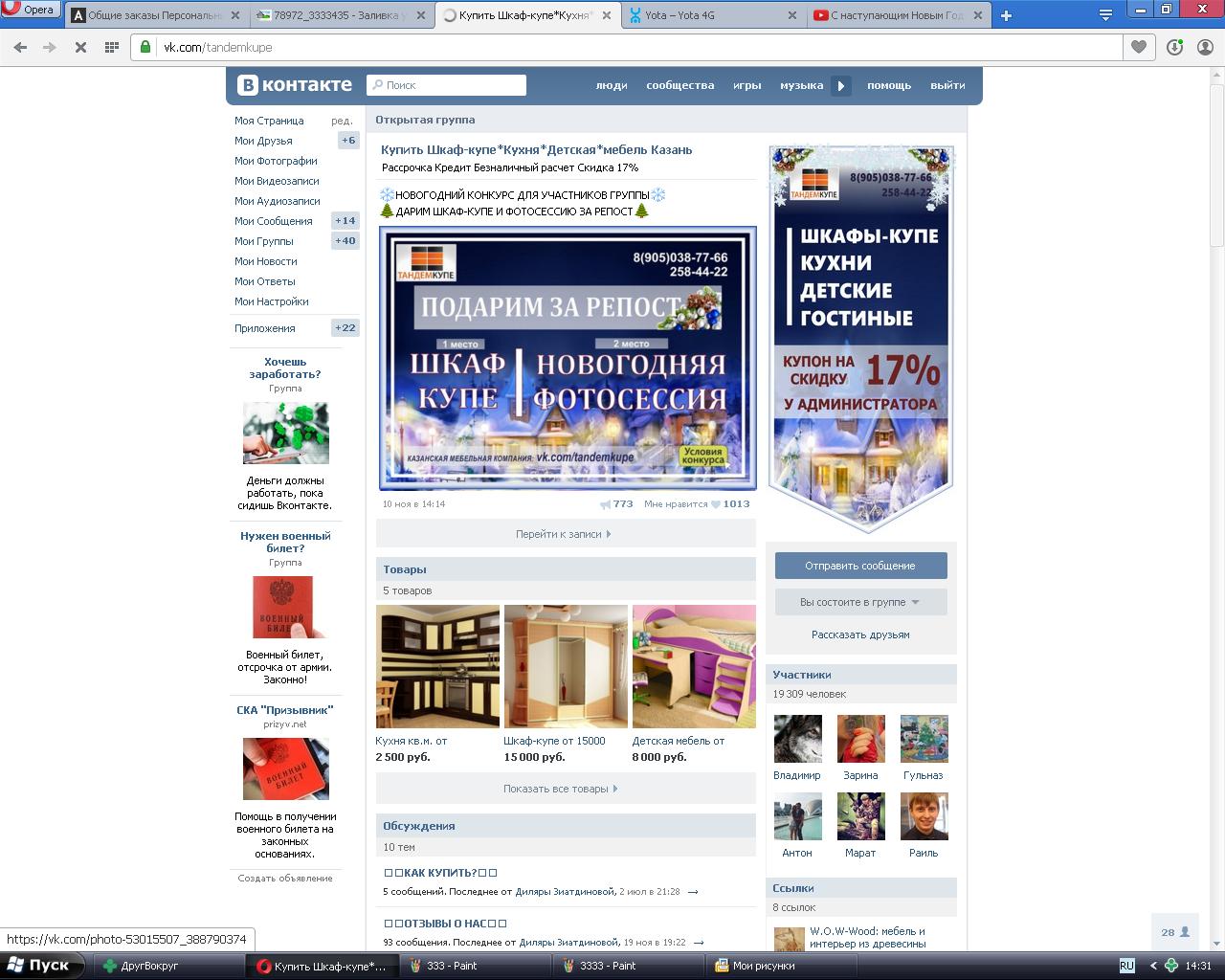Click the repost megaphone icon with 773
Image resolution: width=1225 pixels, height=980 pixels.
[x=606, y=504]
